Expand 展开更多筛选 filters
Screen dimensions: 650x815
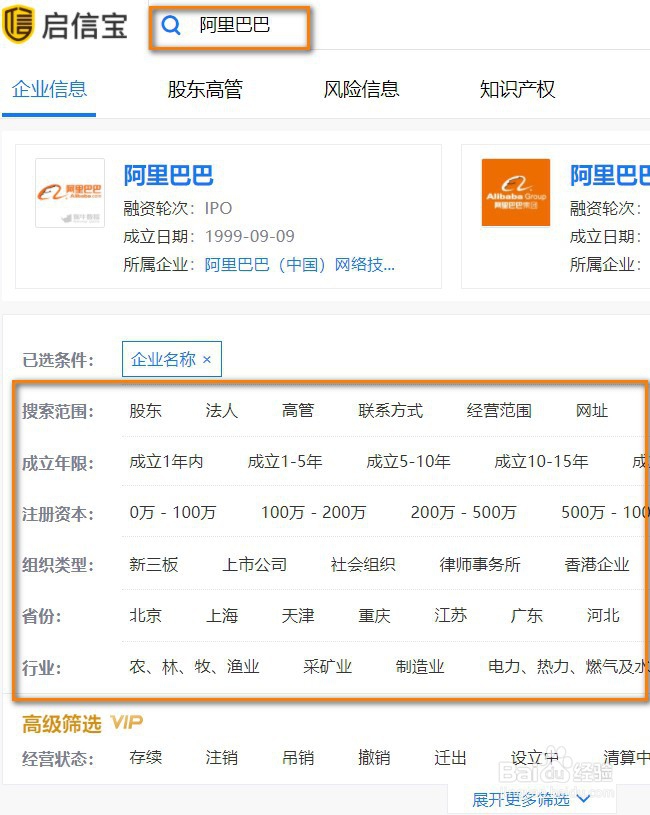point(530,800)
